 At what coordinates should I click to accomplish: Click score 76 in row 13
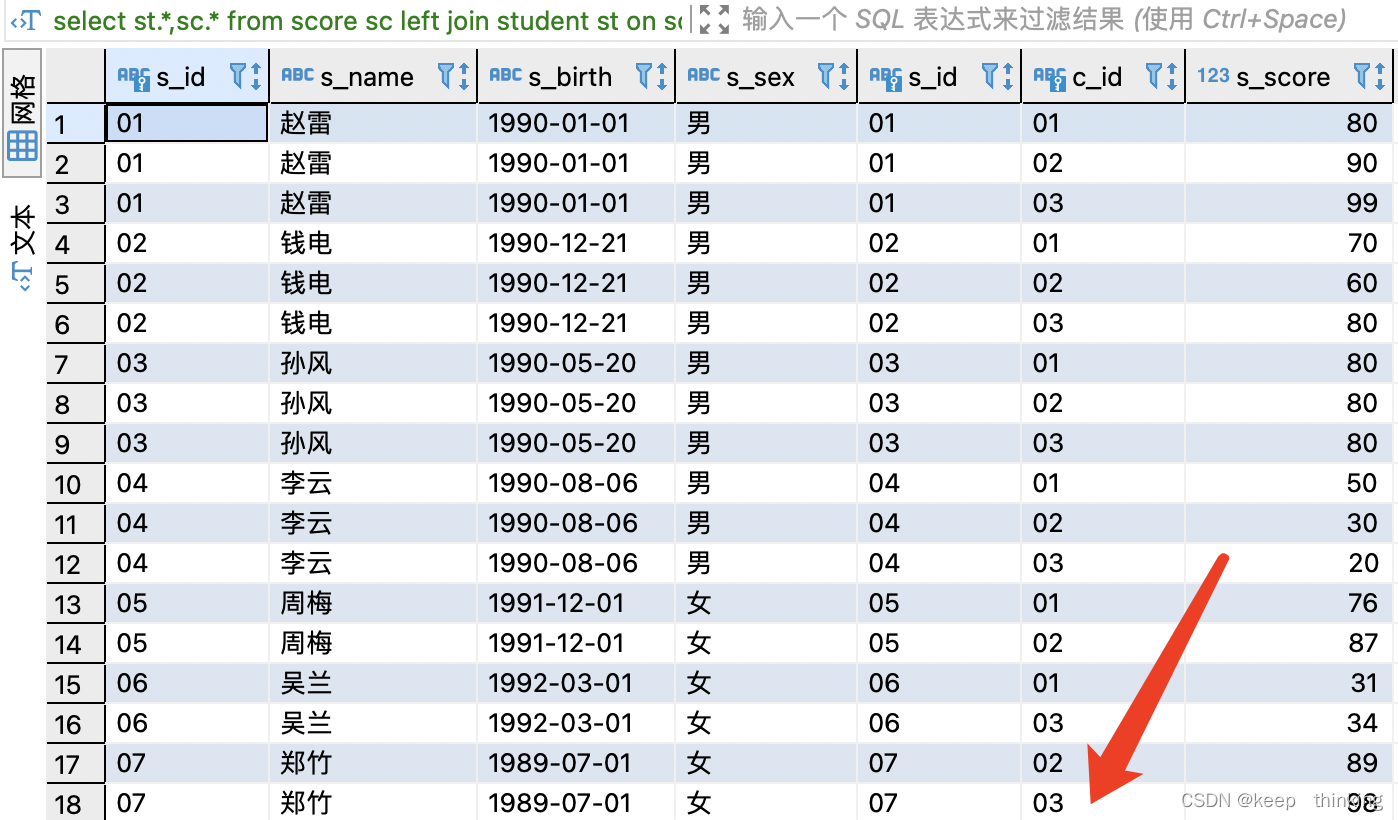point(1290,603)
